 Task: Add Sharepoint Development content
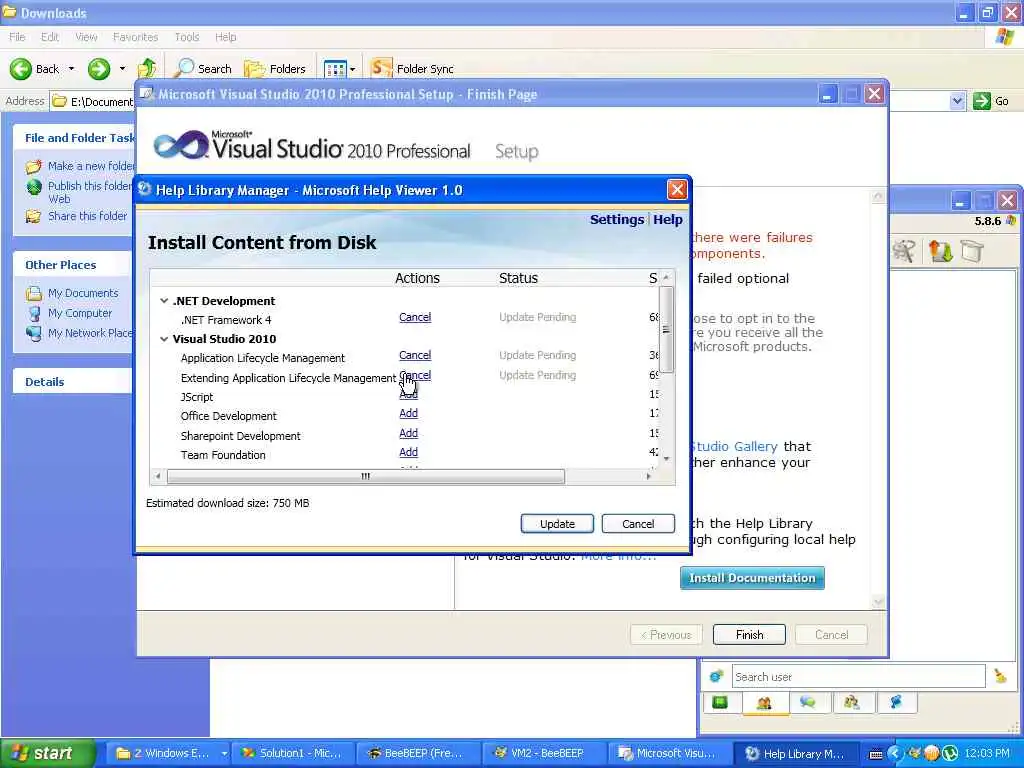point(408,433)
